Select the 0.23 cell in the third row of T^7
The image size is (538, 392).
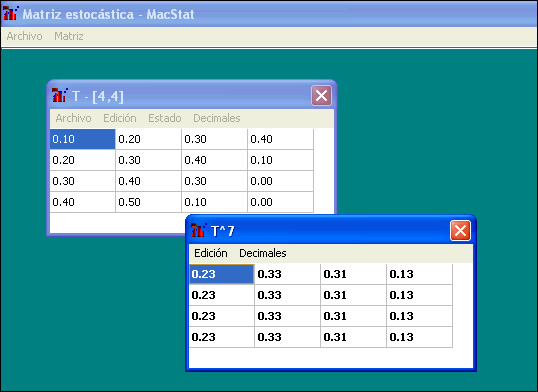(x=222, y=316)
